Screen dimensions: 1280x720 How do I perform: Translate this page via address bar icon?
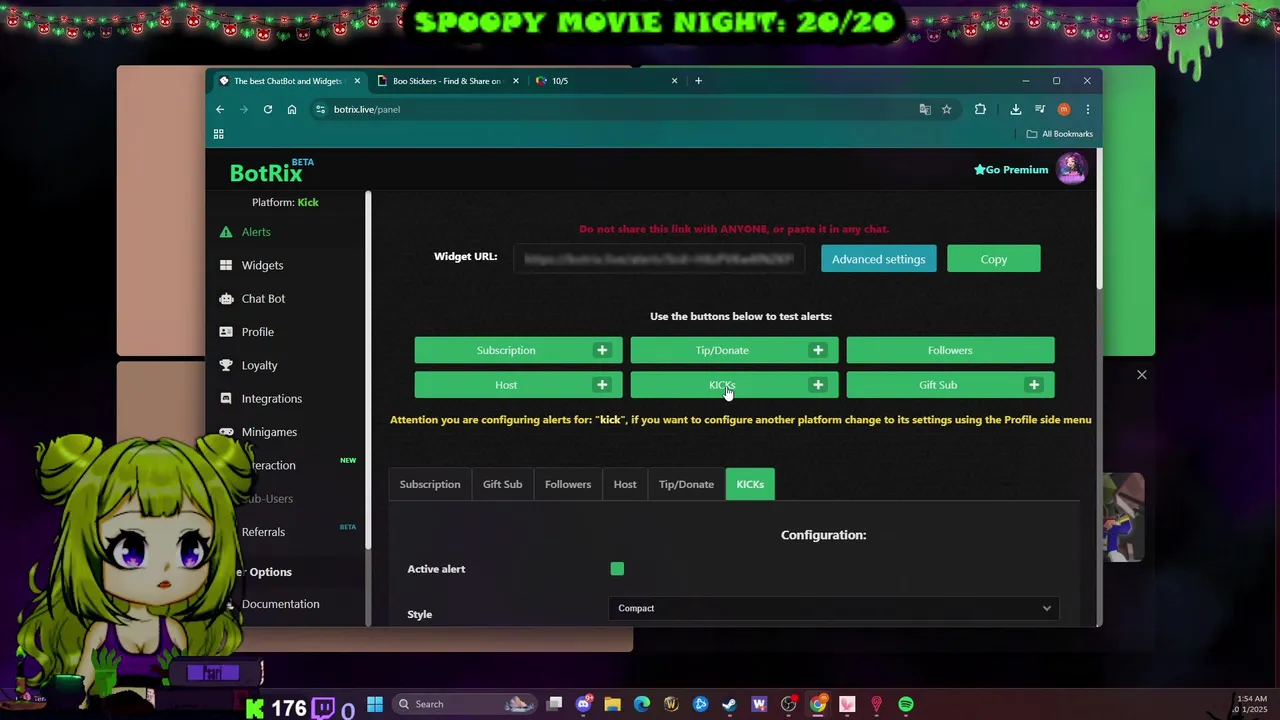[x=925, y=109]
